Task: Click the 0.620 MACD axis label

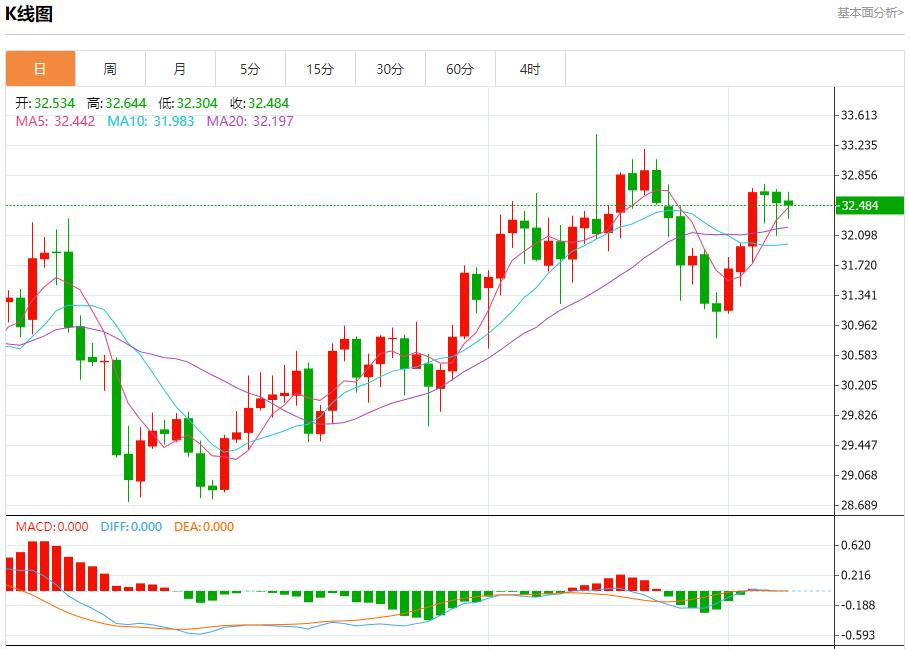Action: point(859,545)
